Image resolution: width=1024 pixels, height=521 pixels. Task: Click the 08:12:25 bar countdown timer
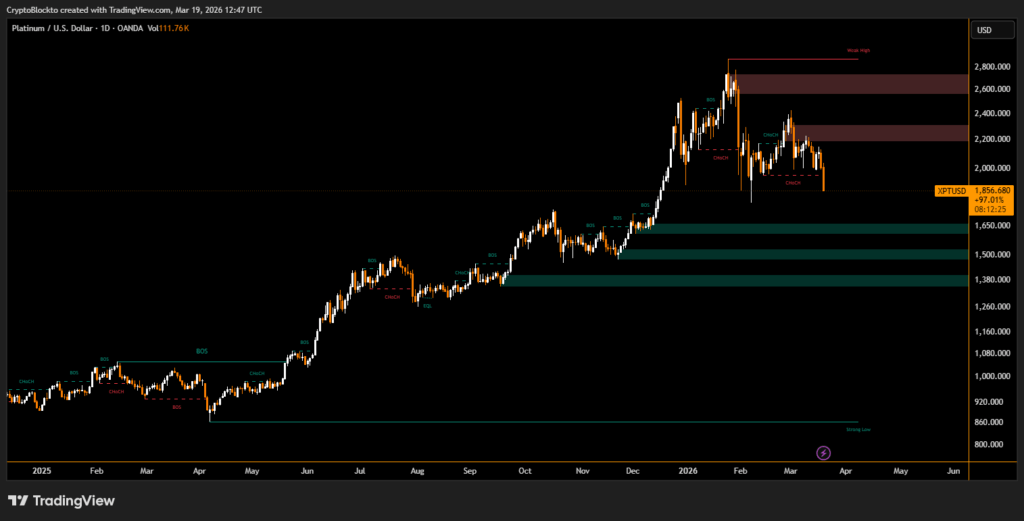tap(991, 209)
